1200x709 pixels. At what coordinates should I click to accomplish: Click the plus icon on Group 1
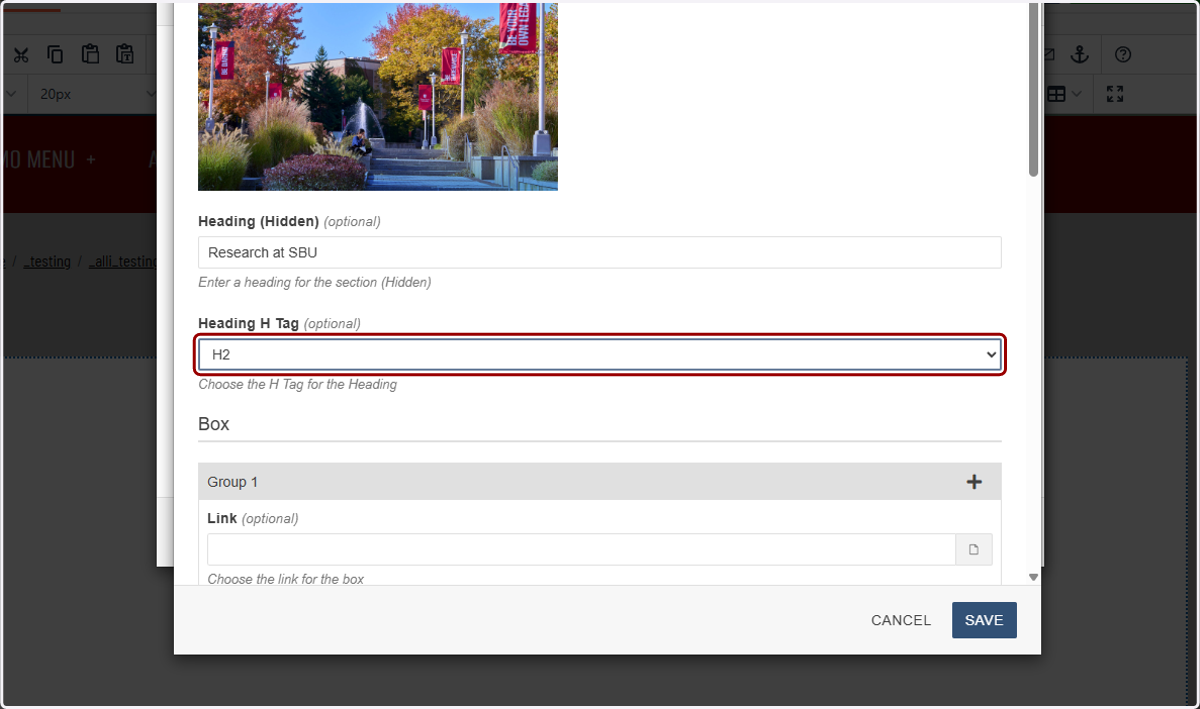[974, 482]
